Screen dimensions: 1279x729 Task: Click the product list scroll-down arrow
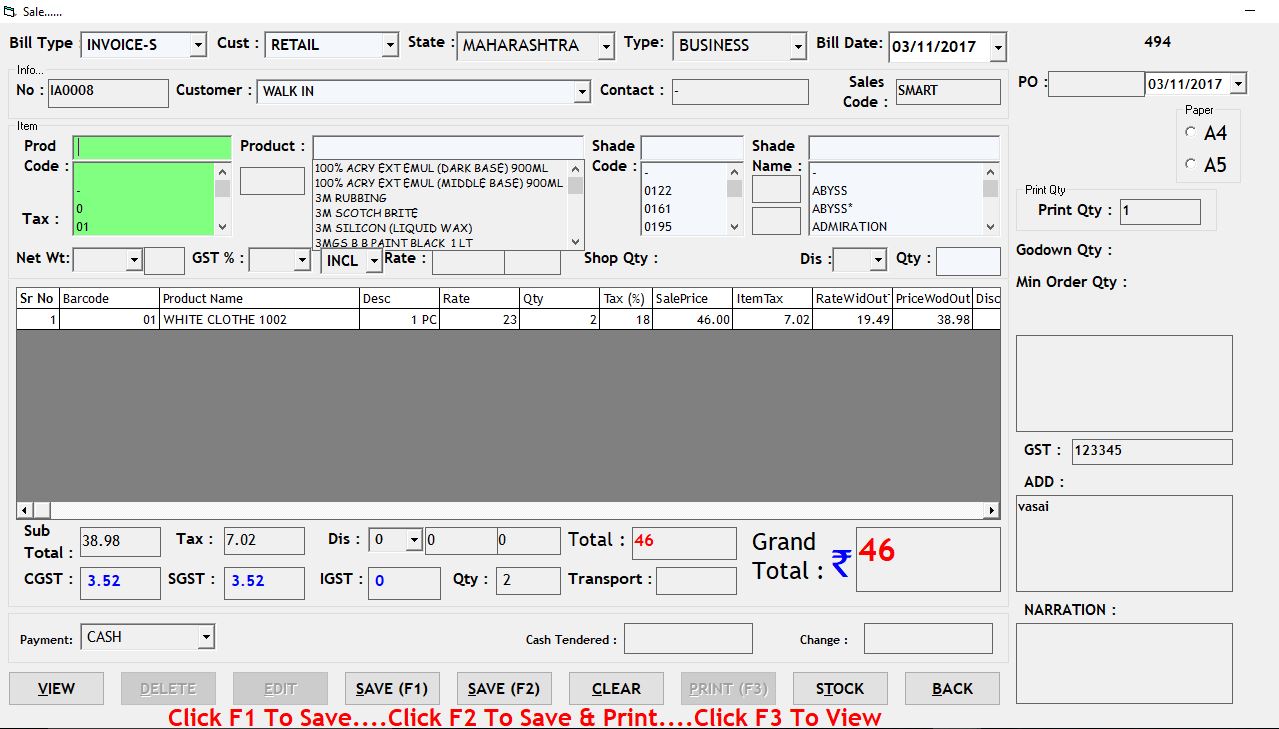[x=575, y=241]
